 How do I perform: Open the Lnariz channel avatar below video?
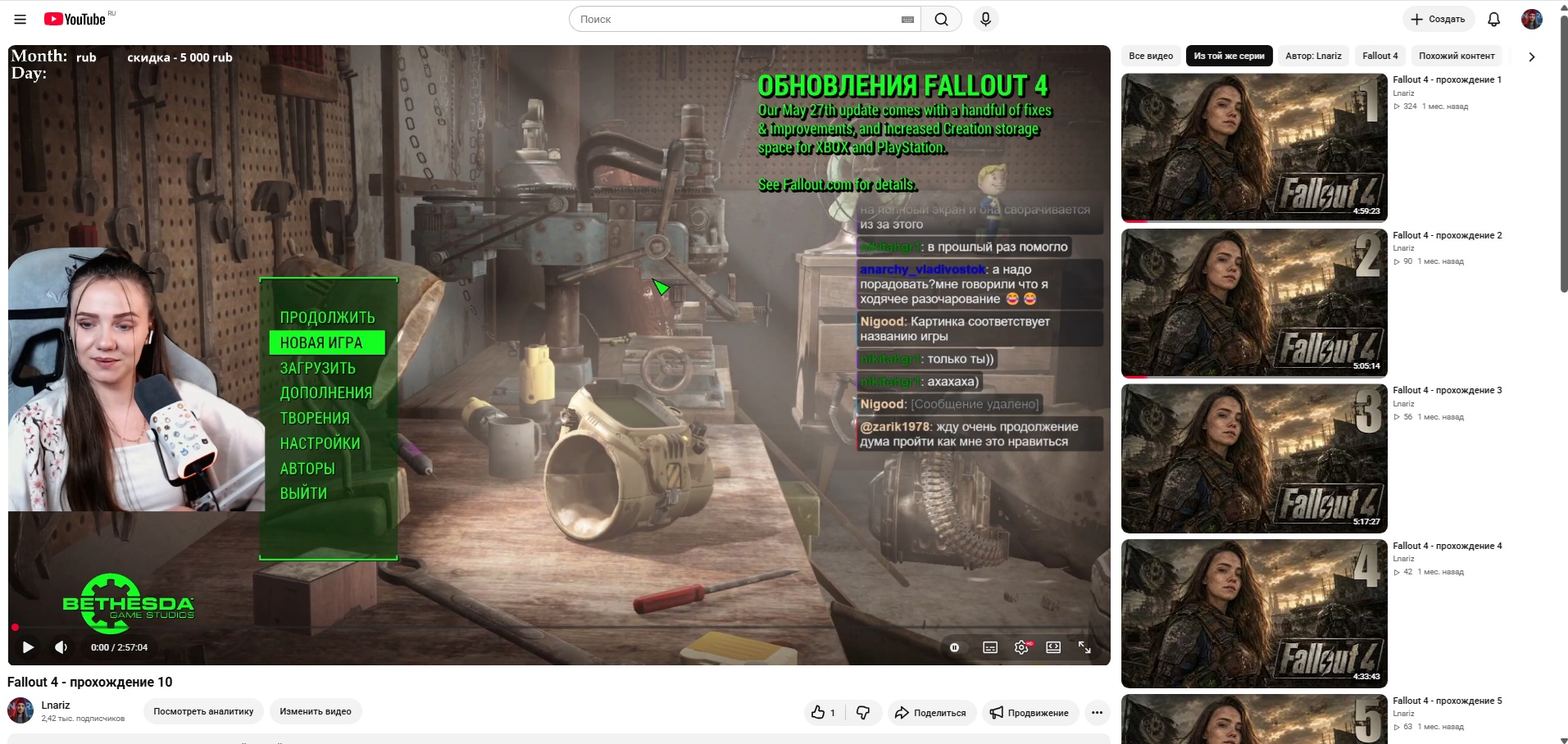click(20, 710)
